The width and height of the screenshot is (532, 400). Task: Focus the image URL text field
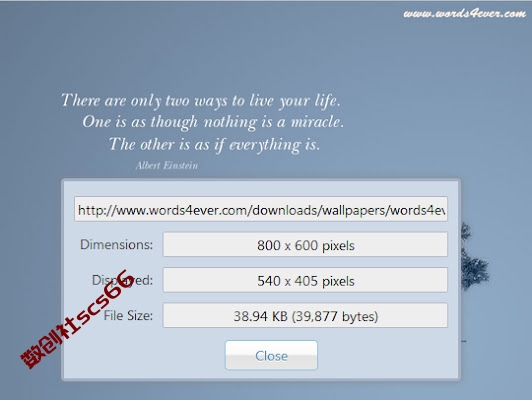(261, 209)
